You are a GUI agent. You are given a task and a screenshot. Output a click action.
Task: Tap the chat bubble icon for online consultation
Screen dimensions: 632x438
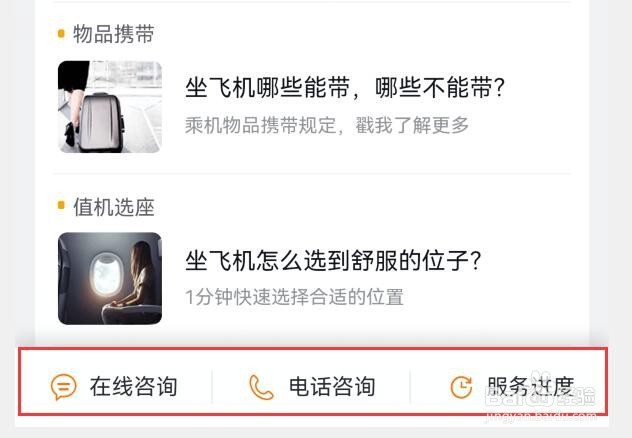click(63, 387)
